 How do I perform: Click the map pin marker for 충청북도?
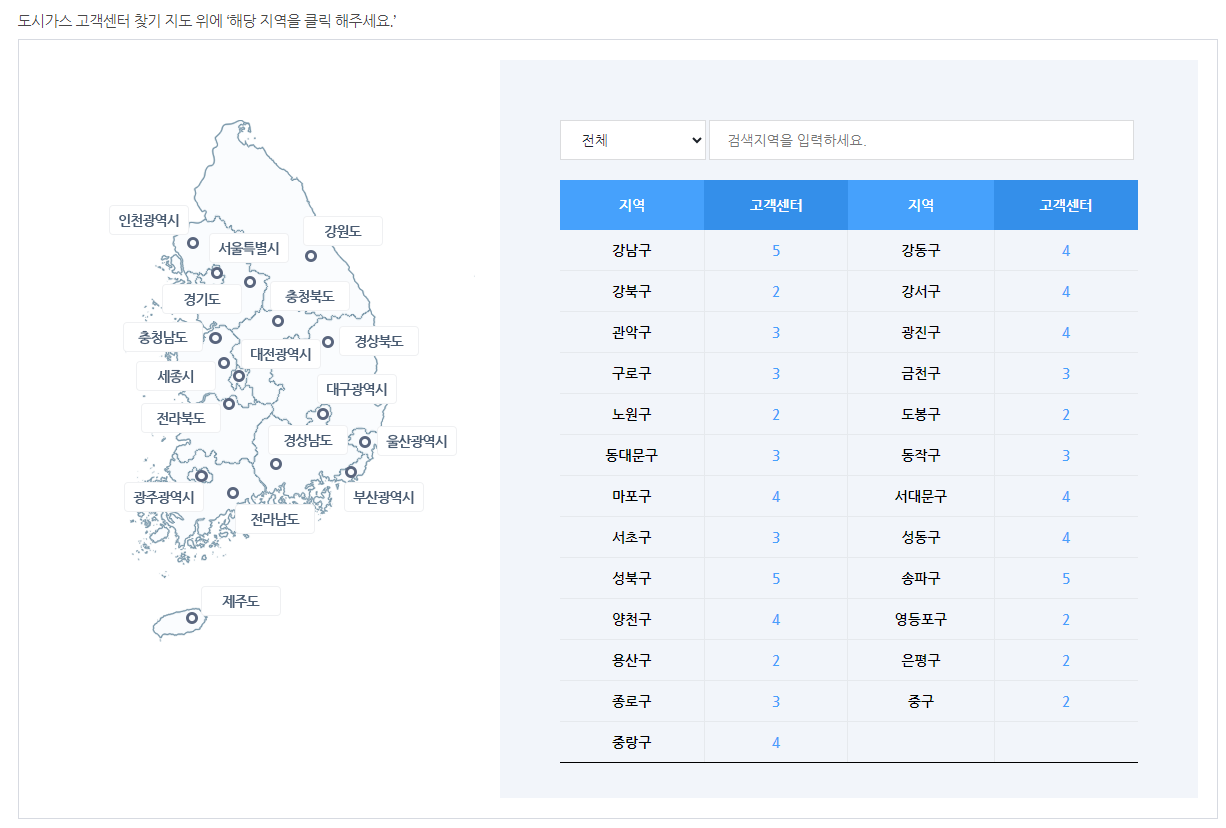278,321
